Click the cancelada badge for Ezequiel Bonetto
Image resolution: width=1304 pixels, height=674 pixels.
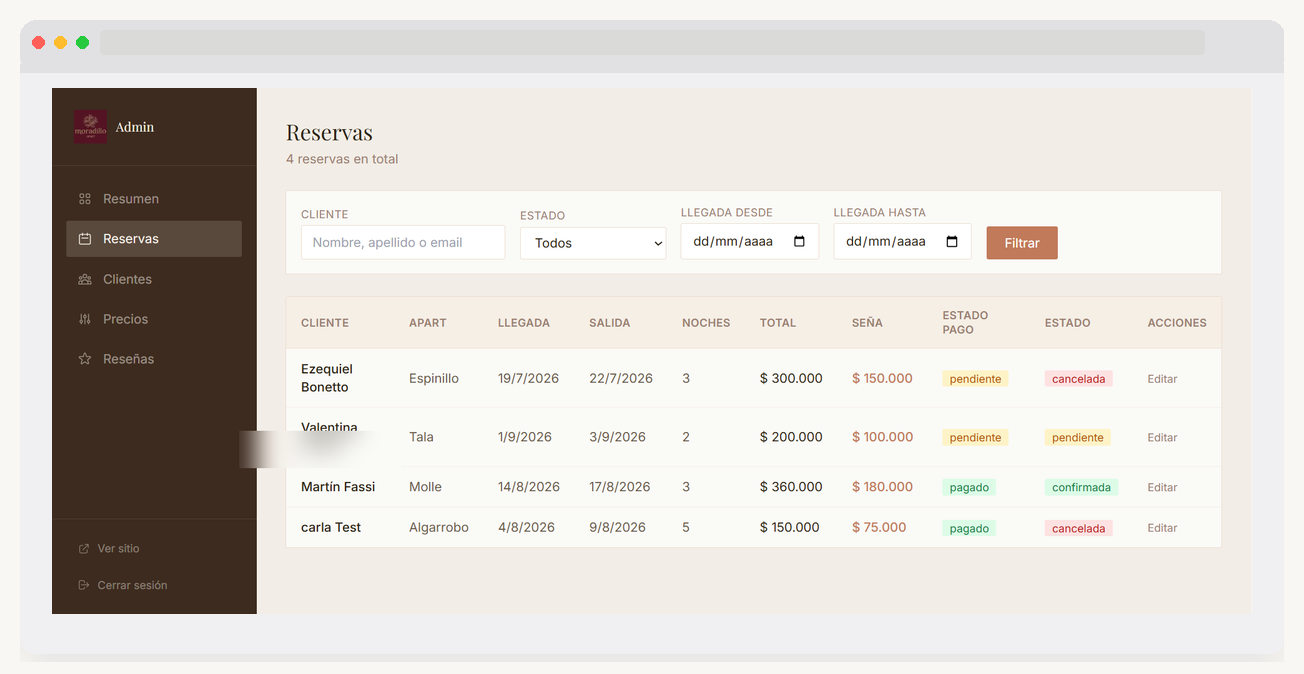click(x=1079, y=379)
